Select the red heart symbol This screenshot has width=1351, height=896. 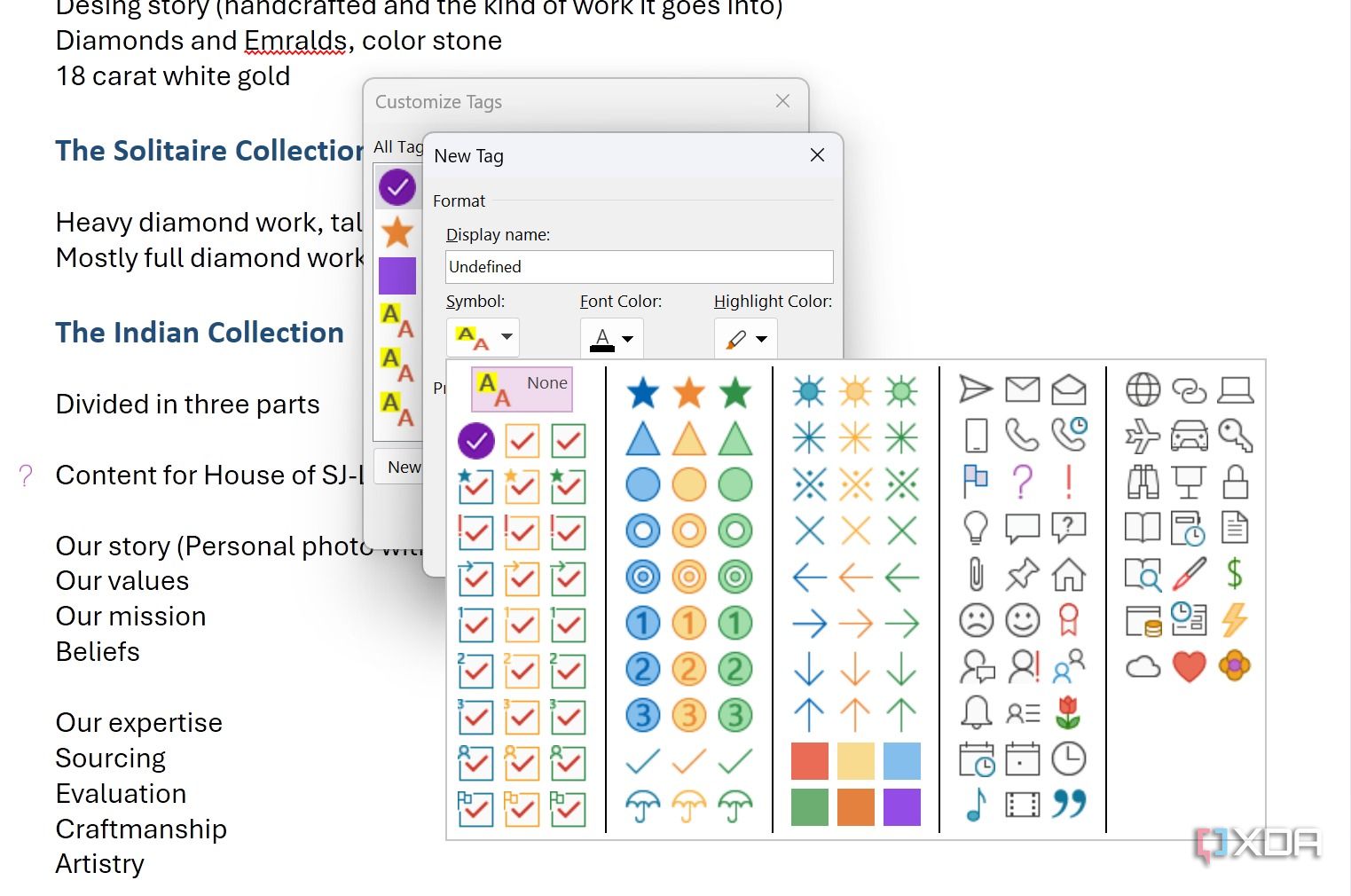tap(1190, 665)
